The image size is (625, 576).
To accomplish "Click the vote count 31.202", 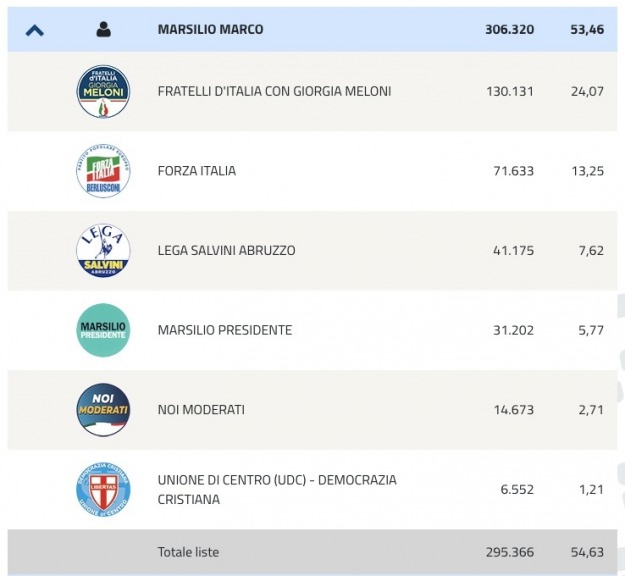I will coord(513,330).
